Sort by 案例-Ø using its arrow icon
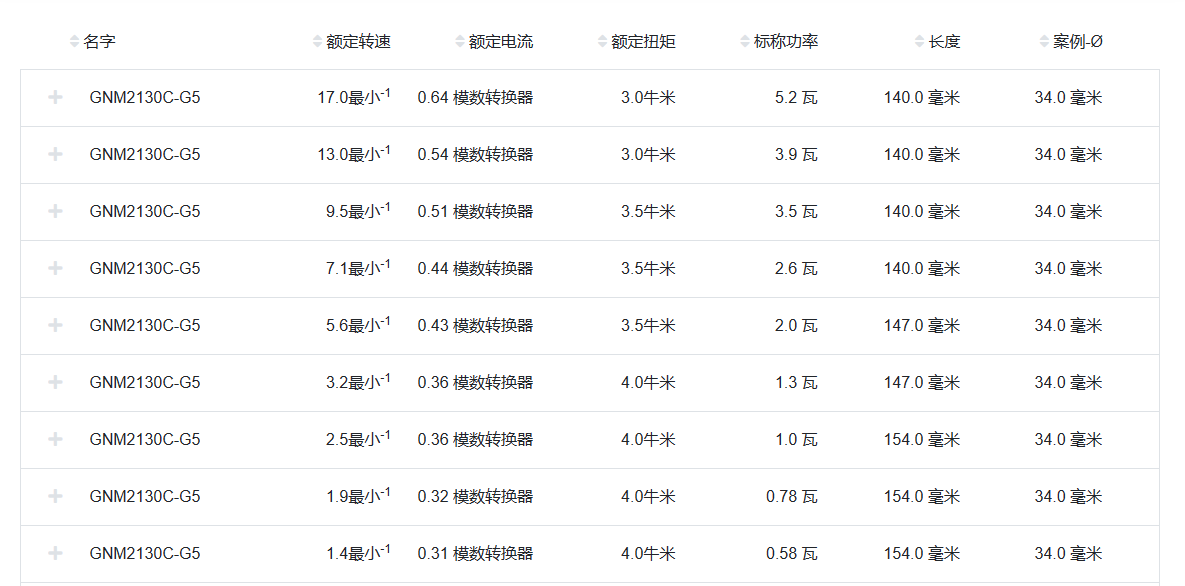The height and width of the screenshot is (586, 1185). 1044,42
